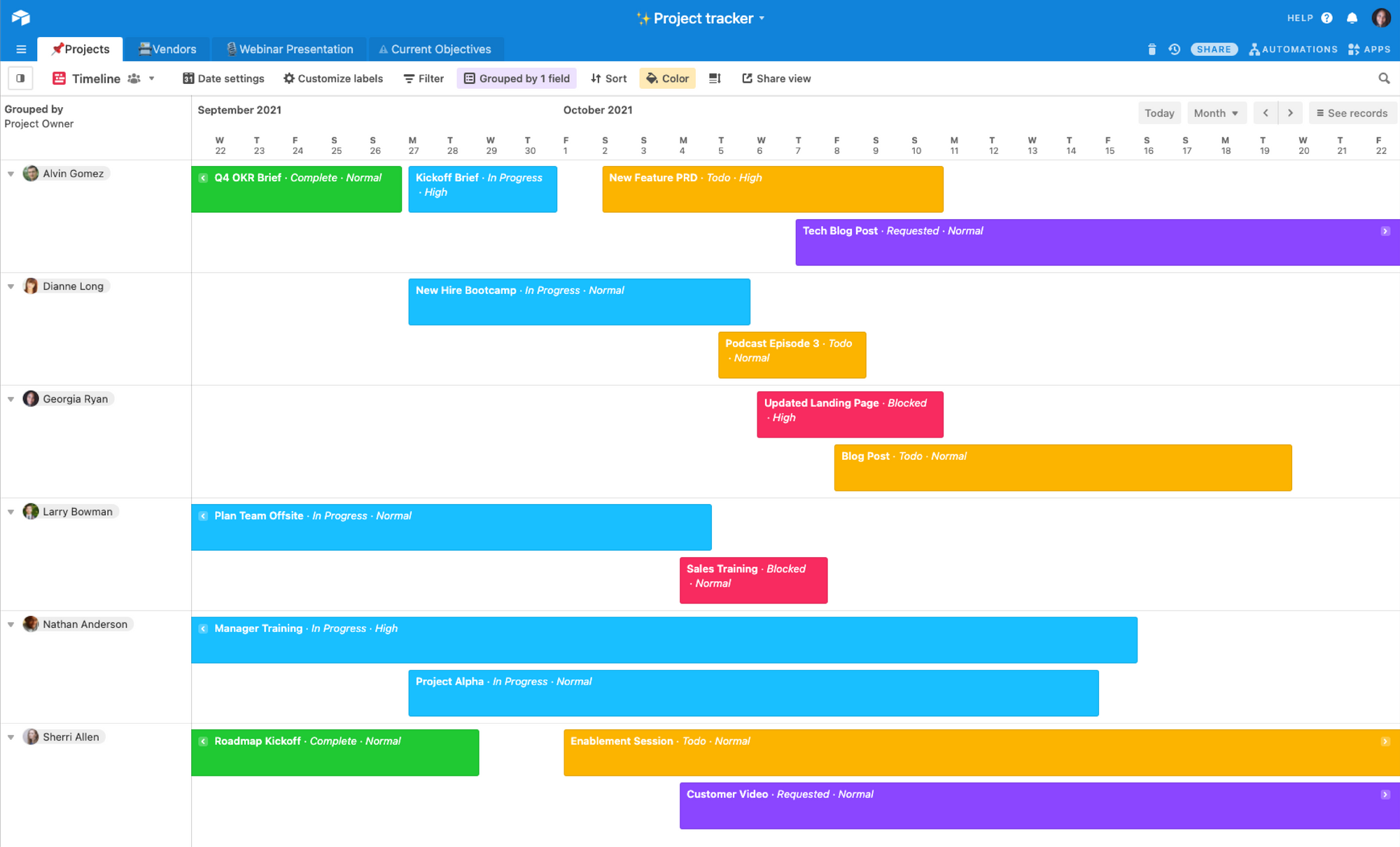
Task: Toggle the Color button active state
Action: [x=667, y=78]
